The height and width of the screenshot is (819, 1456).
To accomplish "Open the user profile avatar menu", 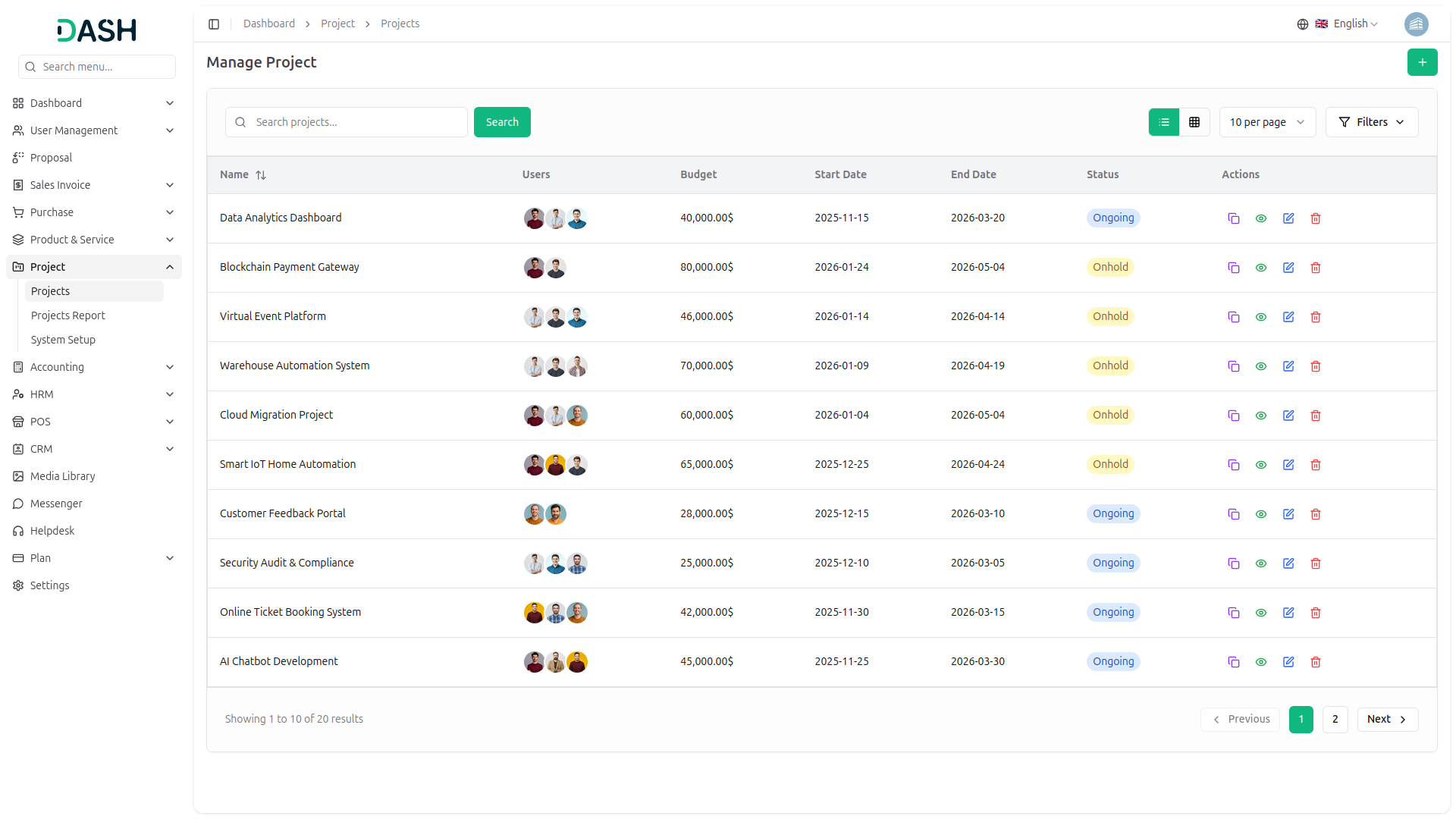I will point(1416,24).
